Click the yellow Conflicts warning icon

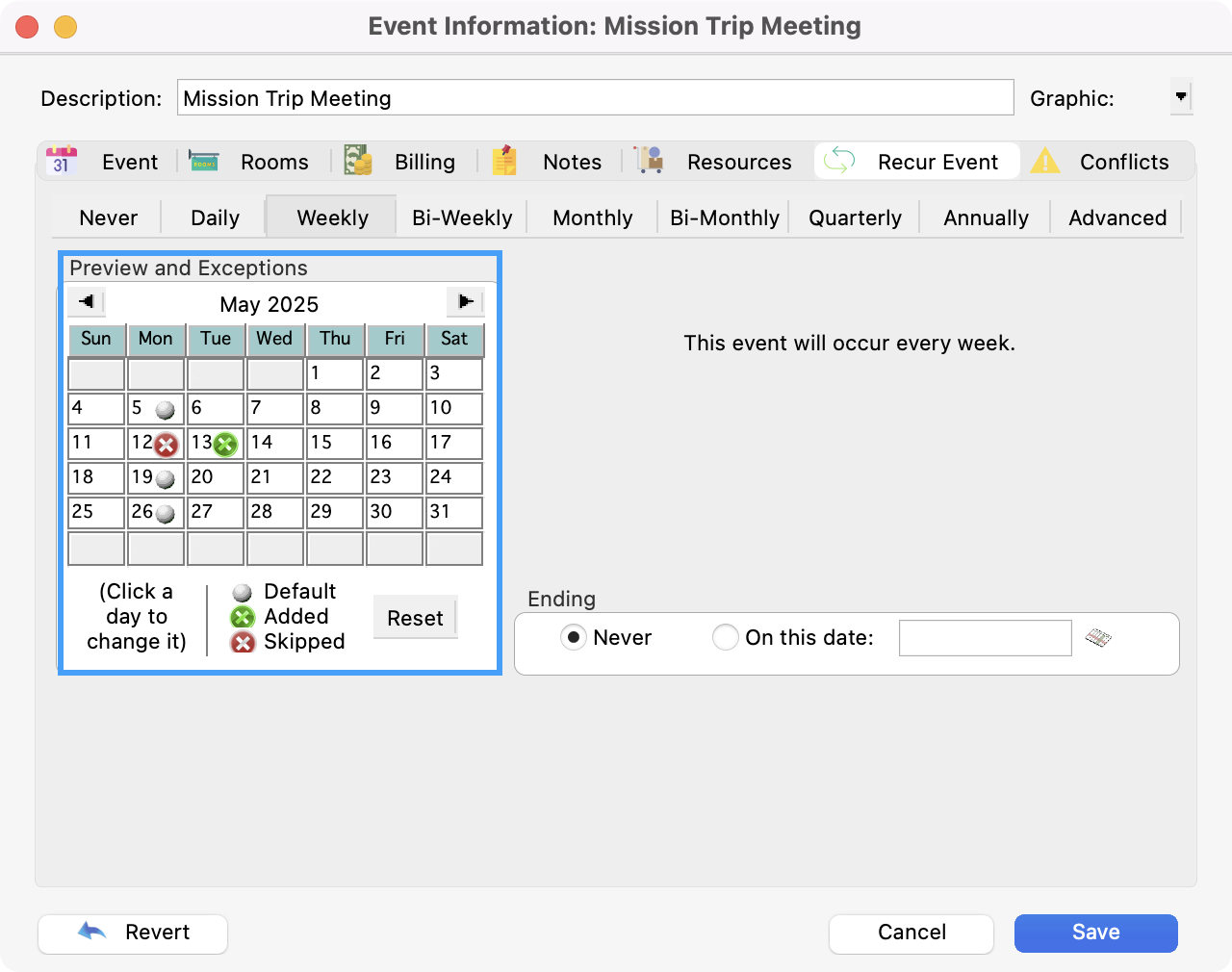click(x=1044, y=161)
